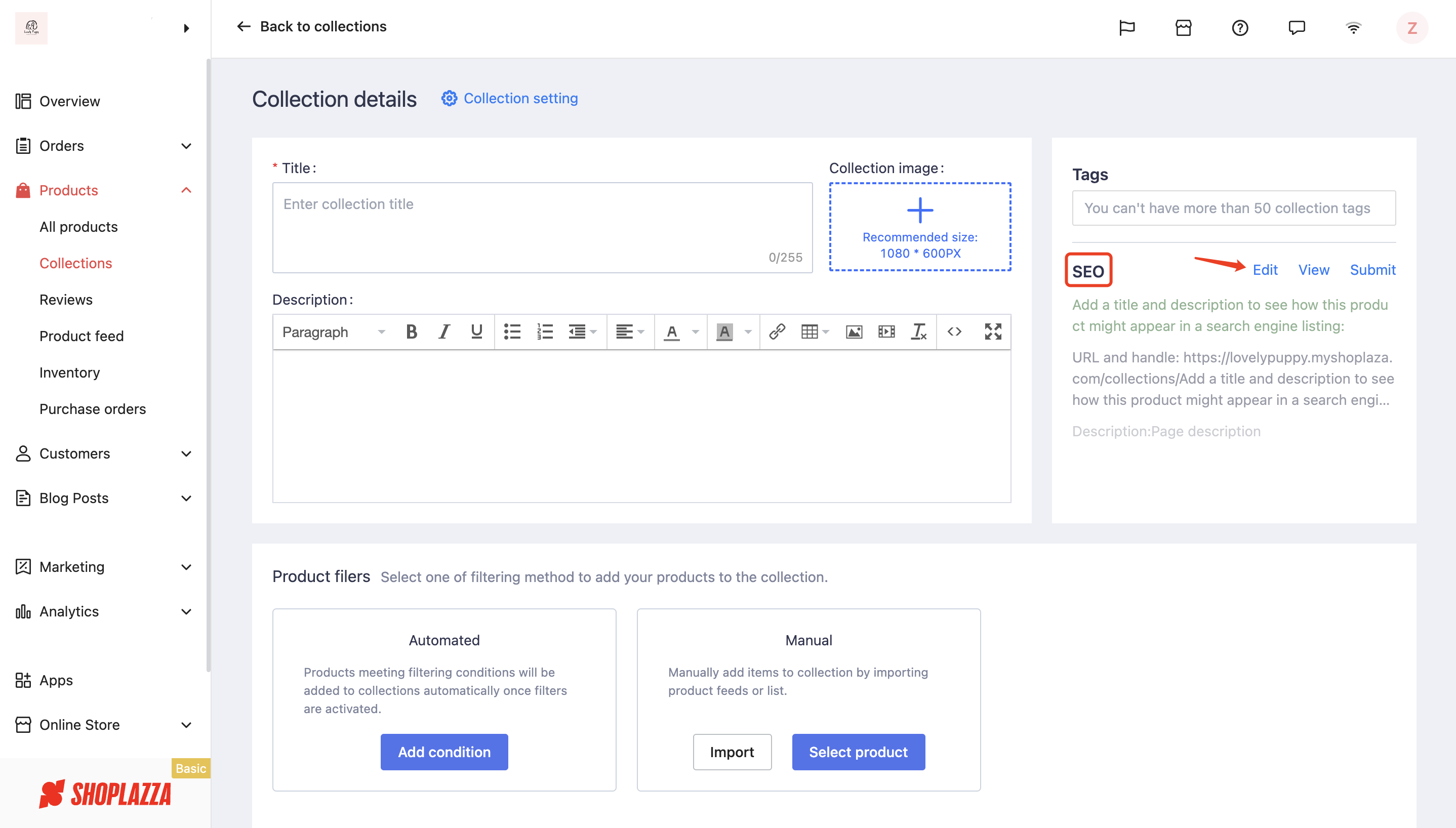
Task: Focus the collection title field
Action: point(542,227)
